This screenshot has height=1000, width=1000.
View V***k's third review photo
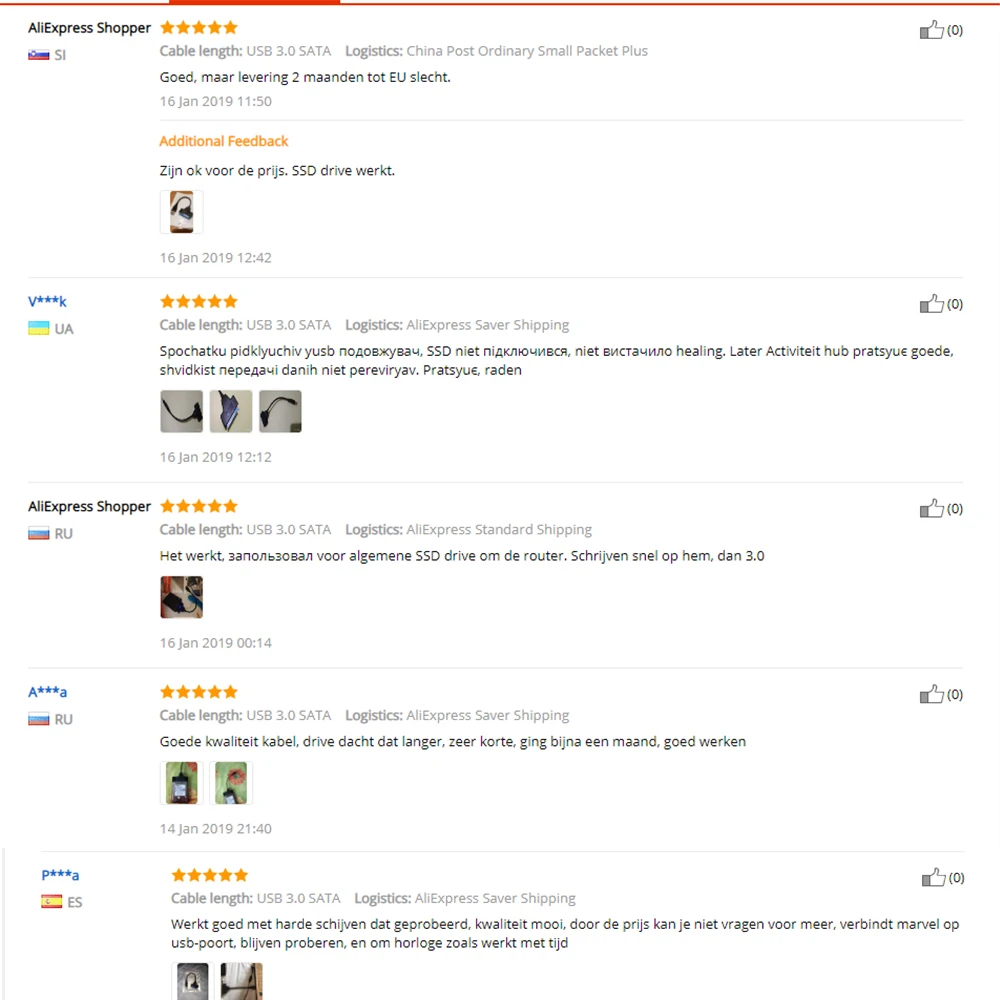(x=280, y=411)
